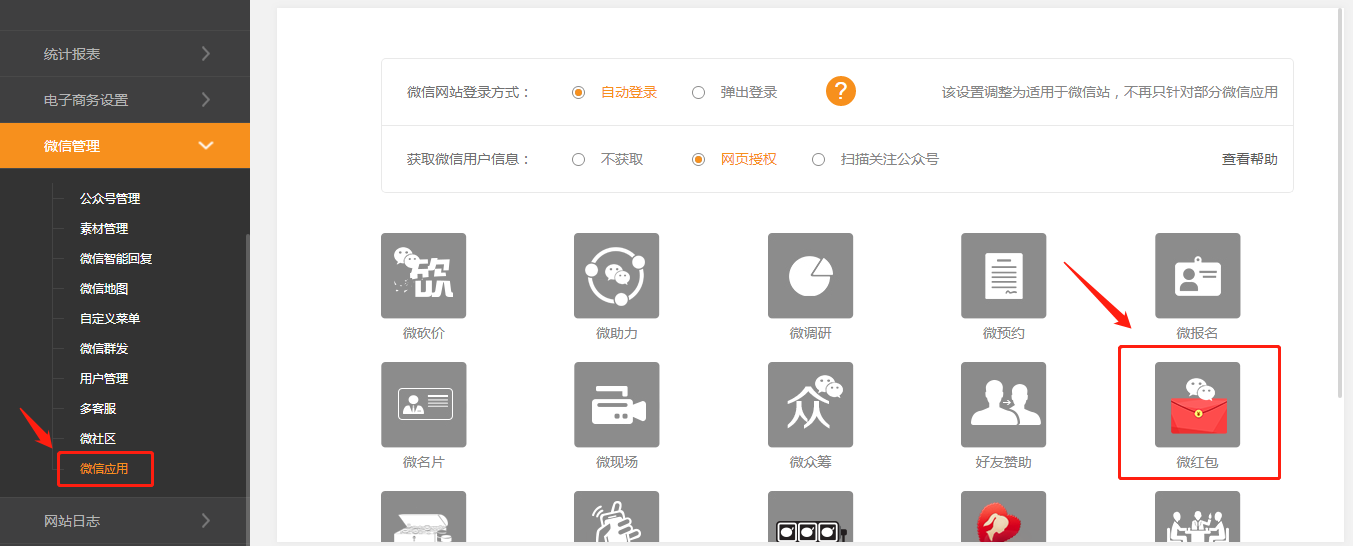Open the 微助力 app icon
Viewport: 1353px width, 546px height.
pyautogui.click(x=616, y=276)
